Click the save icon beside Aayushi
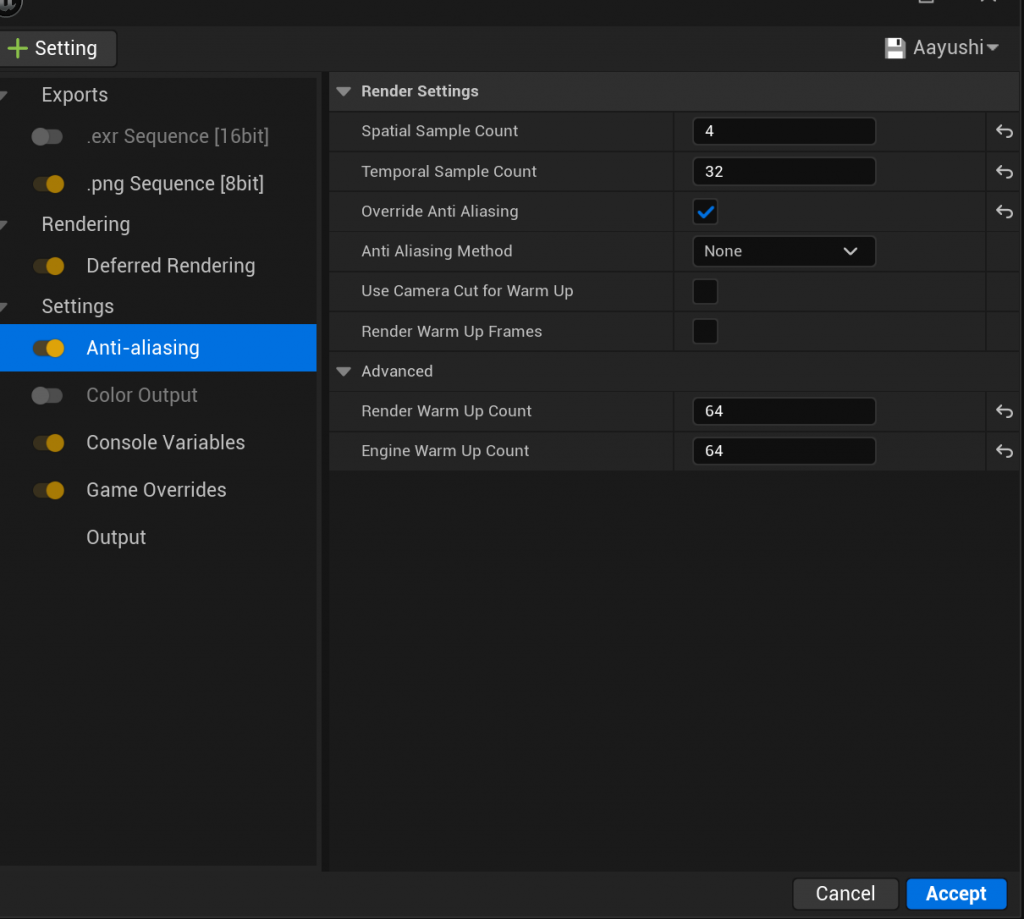The image size is (1024, 919). coord(894,48)
